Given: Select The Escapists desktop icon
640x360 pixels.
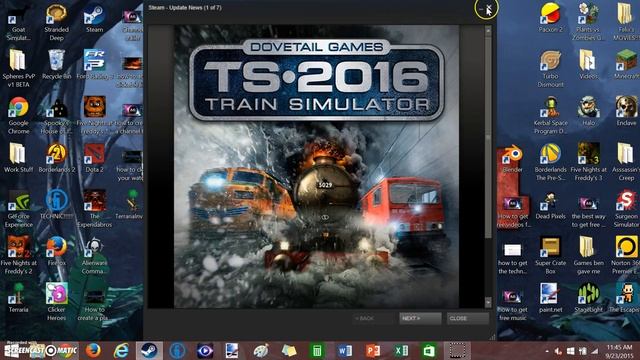Looking at the screenshot, I should click(627, 298).
